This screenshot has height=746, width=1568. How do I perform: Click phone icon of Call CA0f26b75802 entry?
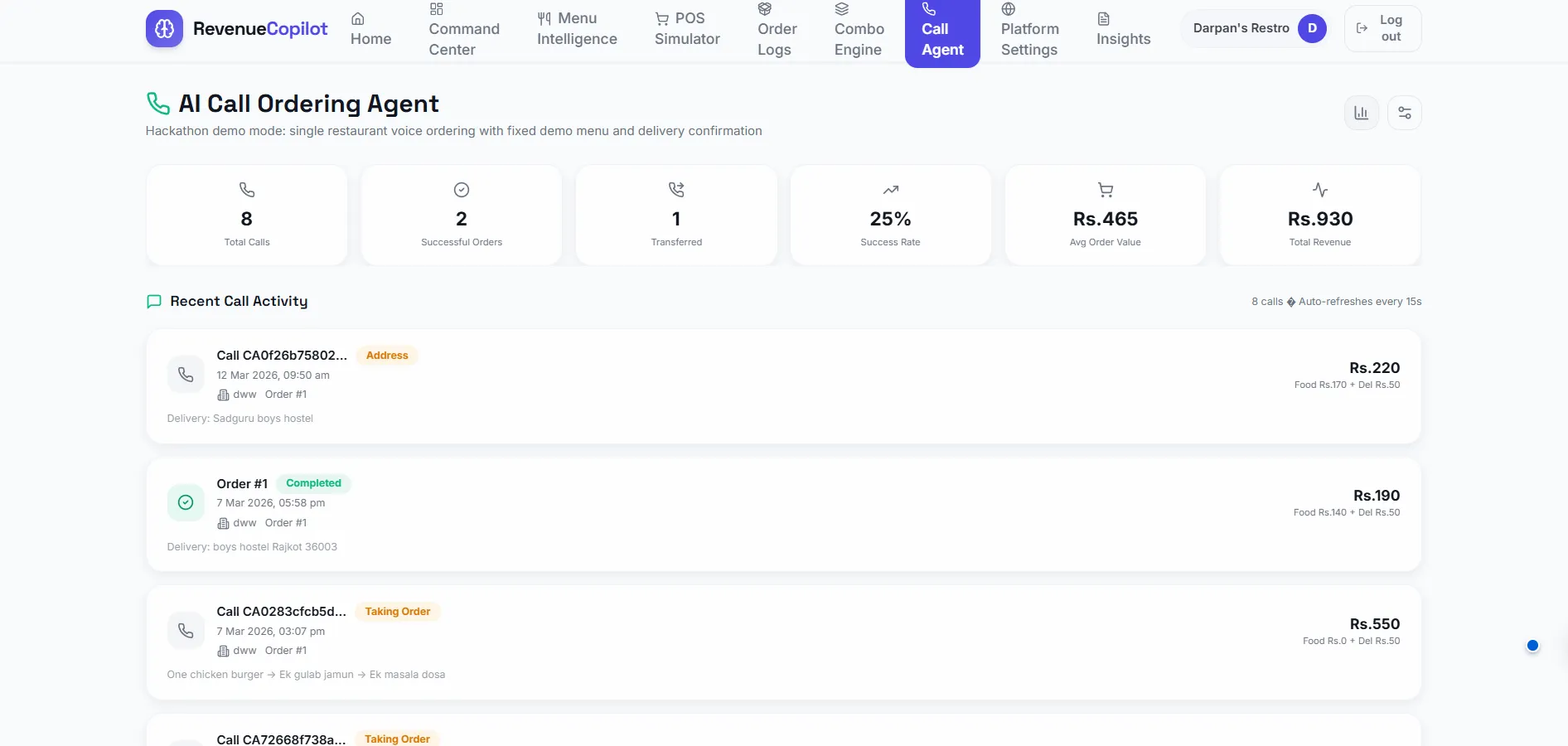(186, 375)
